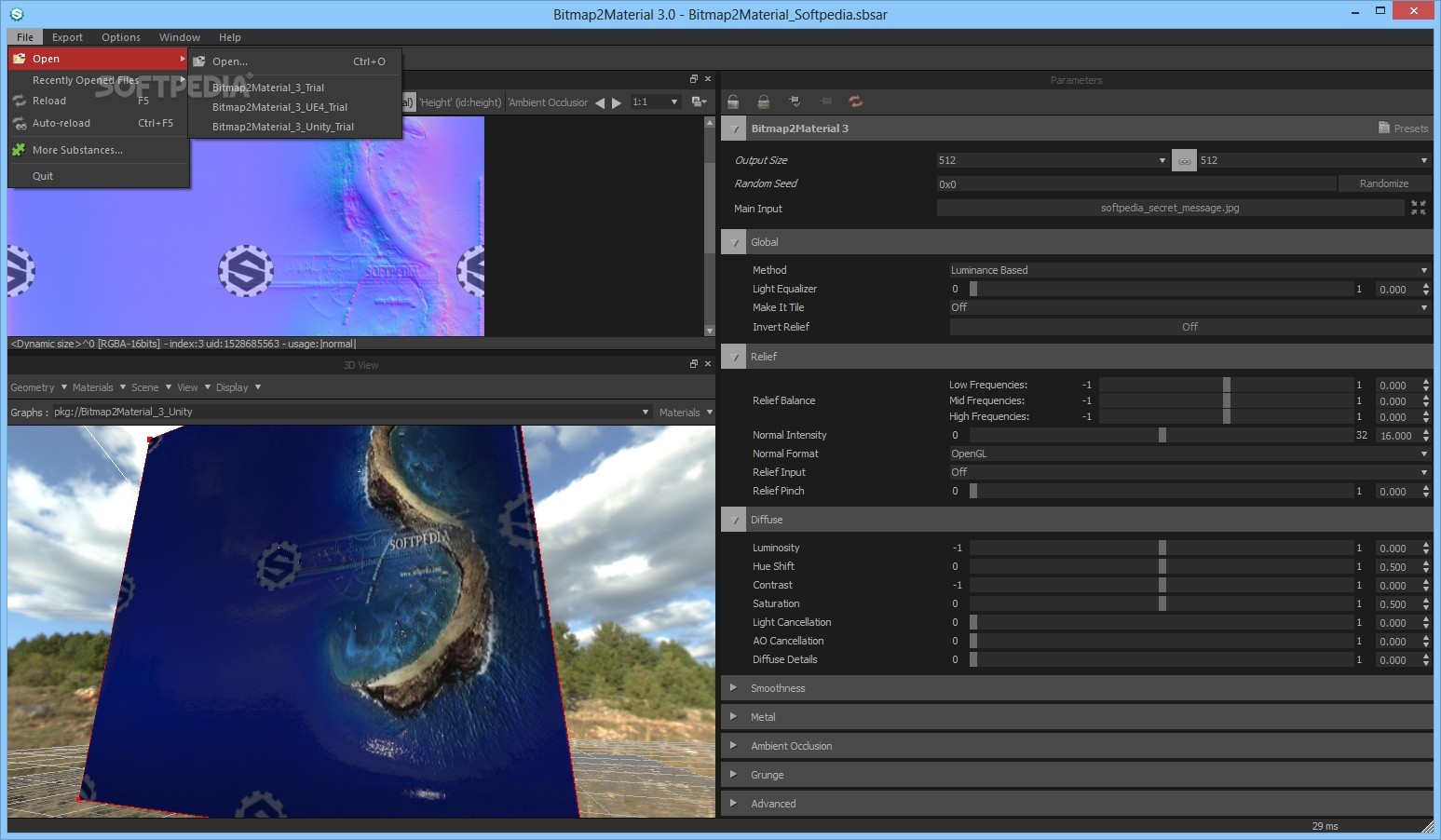Viewport: 1441px width, 840px height.
Task: Open the Display menu in 3D View
Action: pyautogui.click(x=238, y=387)
